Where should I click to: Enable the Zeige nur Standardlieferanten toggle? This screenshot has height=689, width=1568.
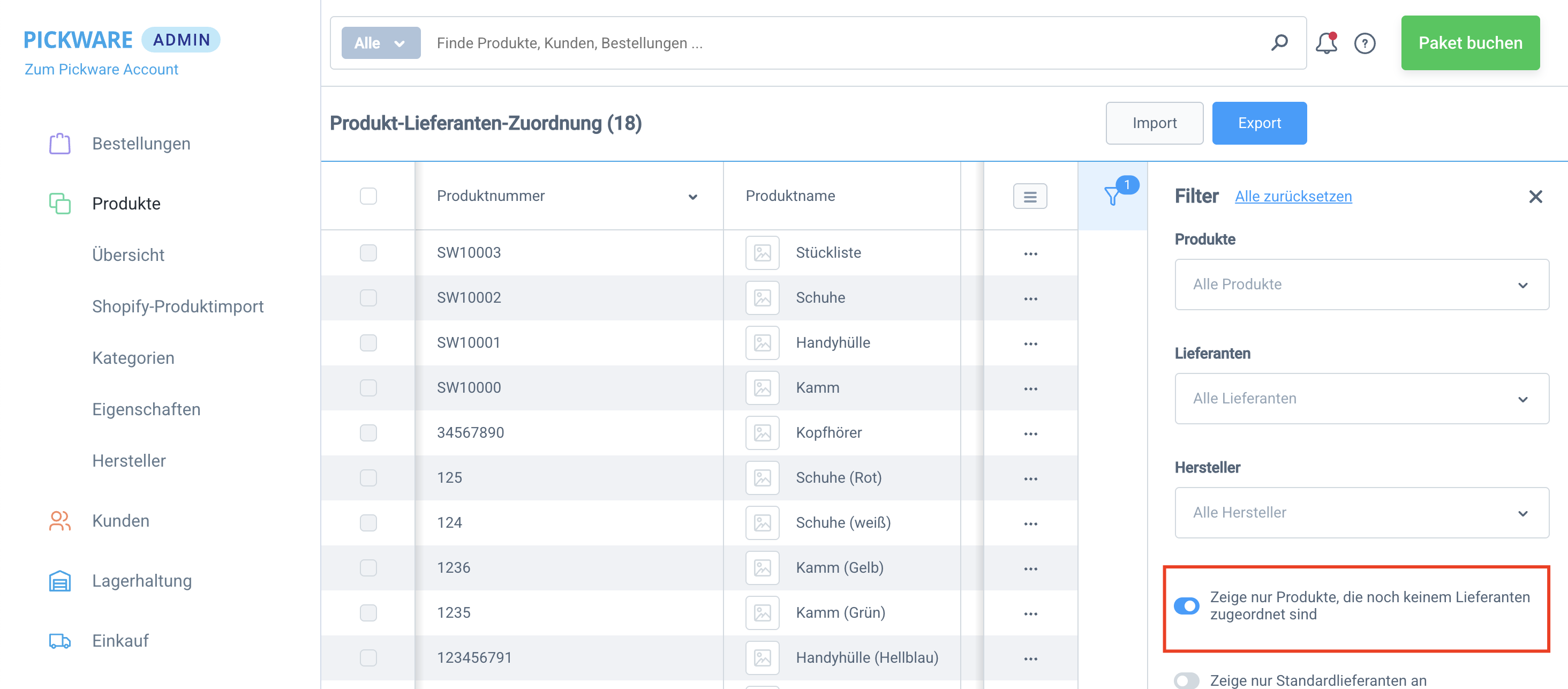pyautogui.click(x=1186, y=680)
